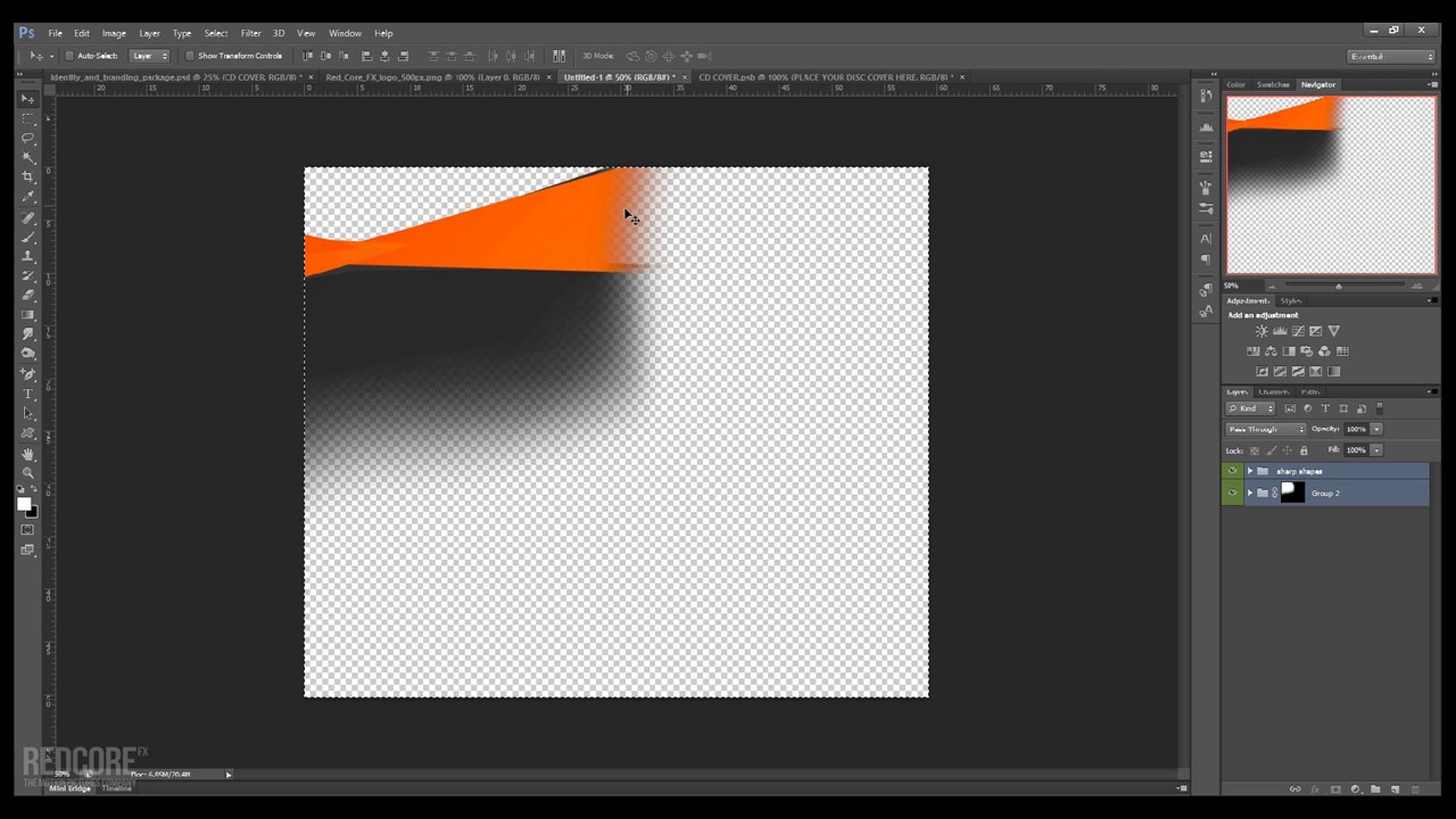Enable the Auto-Select checkbox
1456x819 pixels.
(69, 56)
